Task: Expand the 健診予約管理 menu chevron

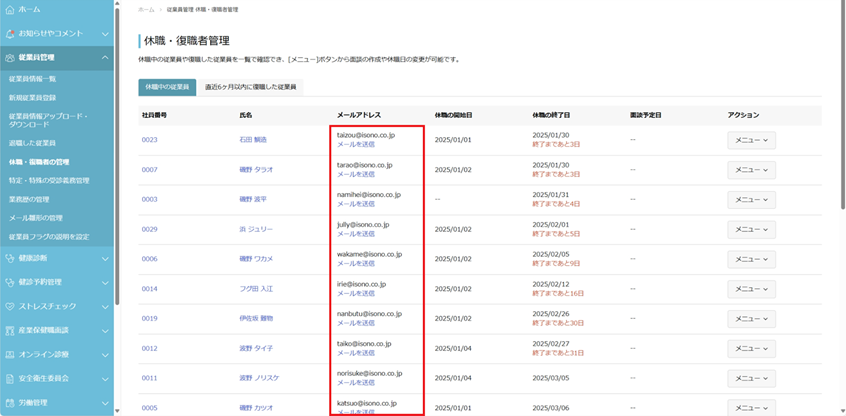Action: tap(105, 282)
